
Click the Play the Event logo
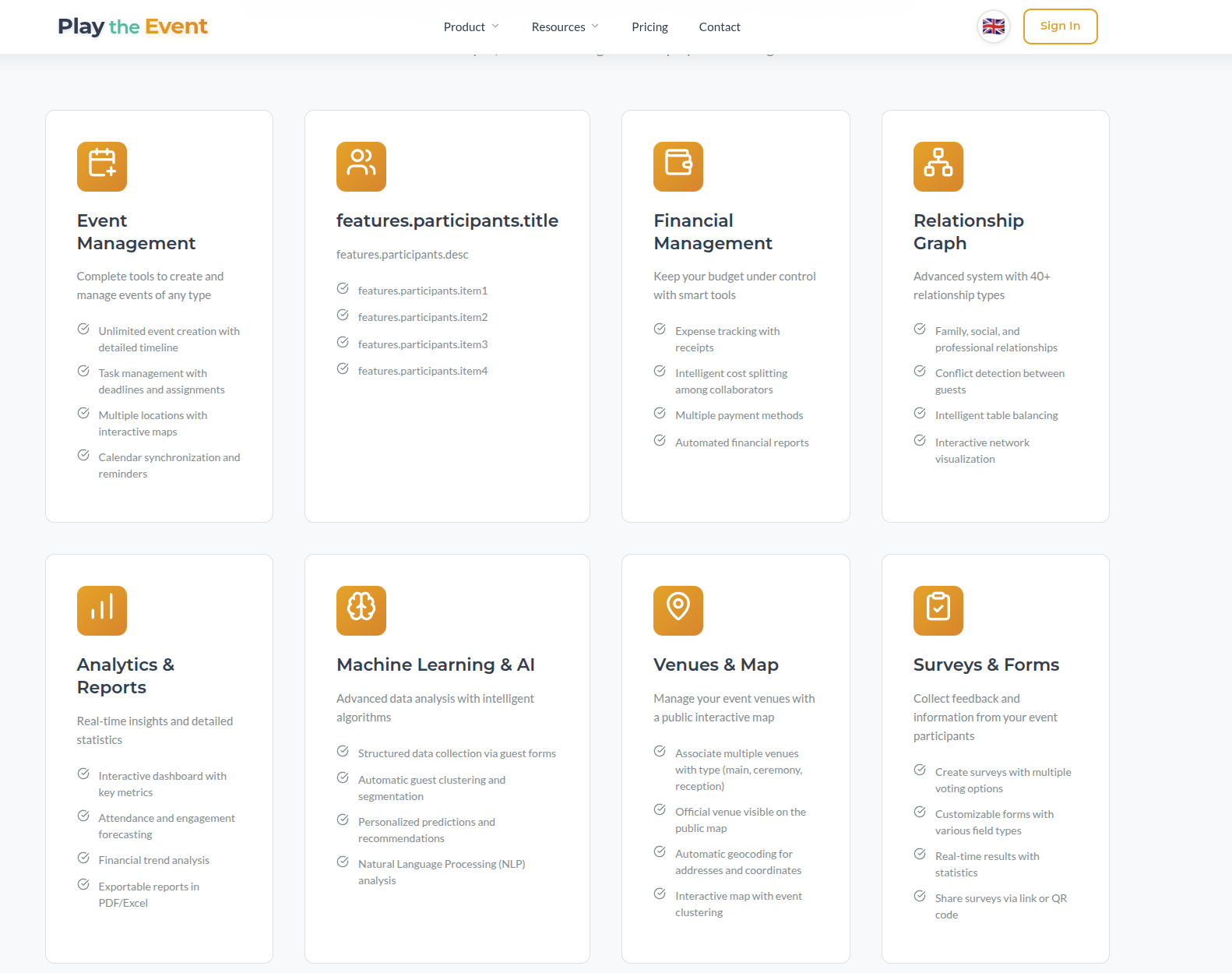coord(132,26)
